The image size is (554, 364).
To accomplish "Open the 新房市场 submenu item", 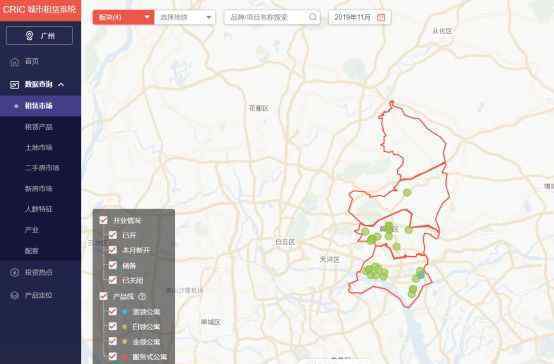I will pos(39,188).
